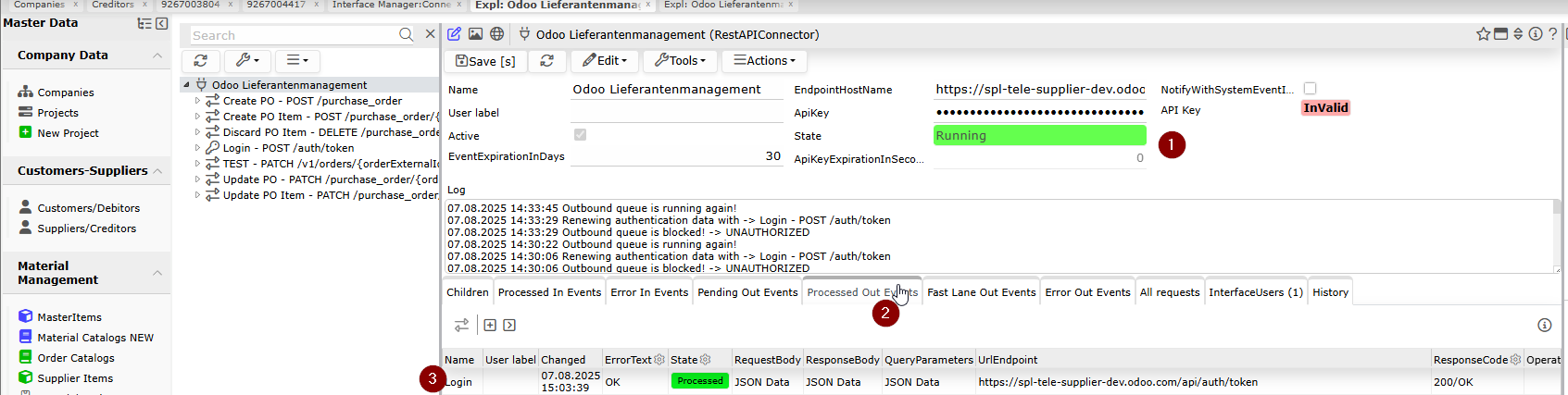The image size is (1568, 395).
Task: Click refresh icon next to Save
Action: pos(547,61)
